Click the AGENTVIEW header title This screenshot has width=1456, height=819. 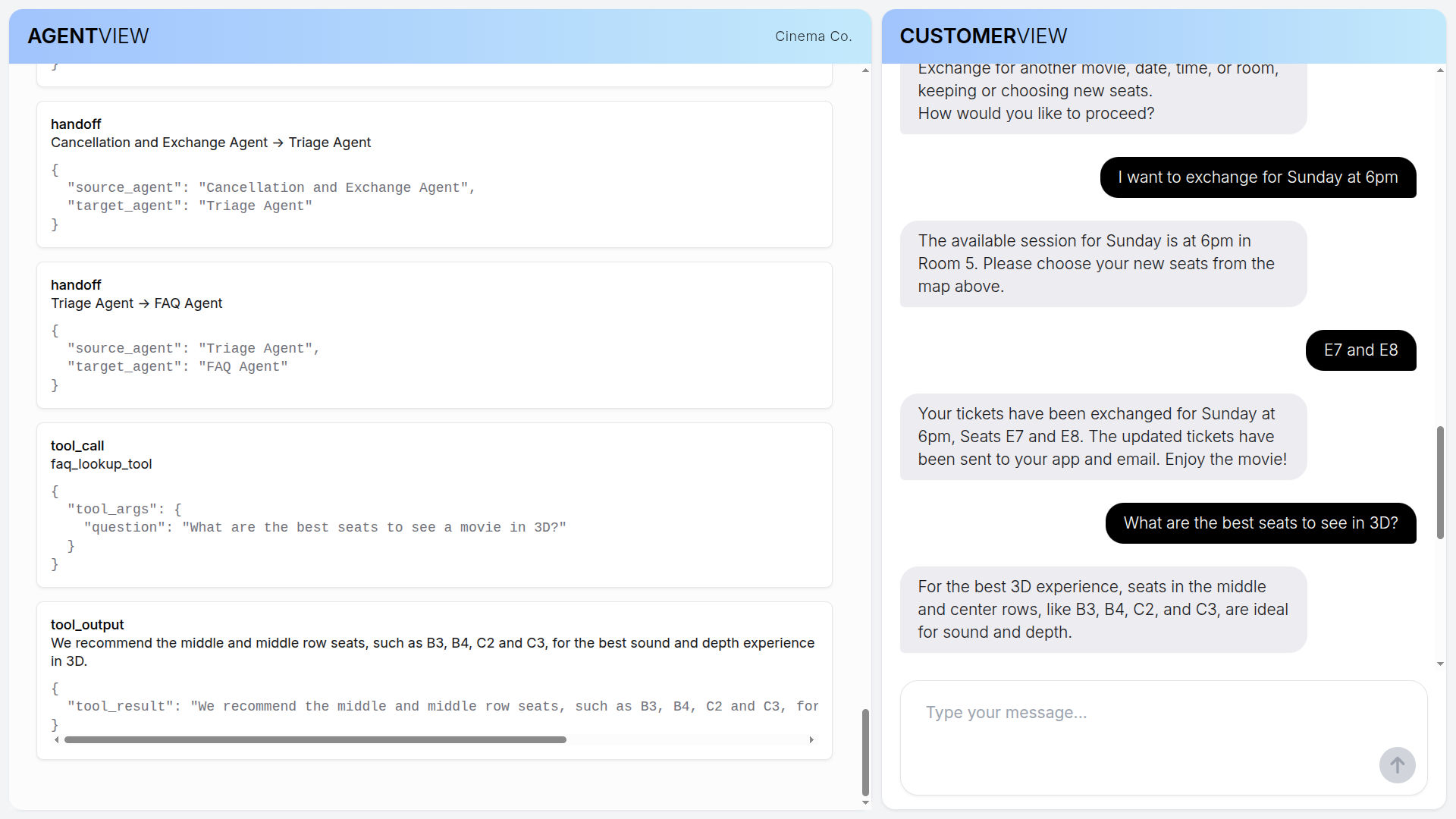coord(88,36)
